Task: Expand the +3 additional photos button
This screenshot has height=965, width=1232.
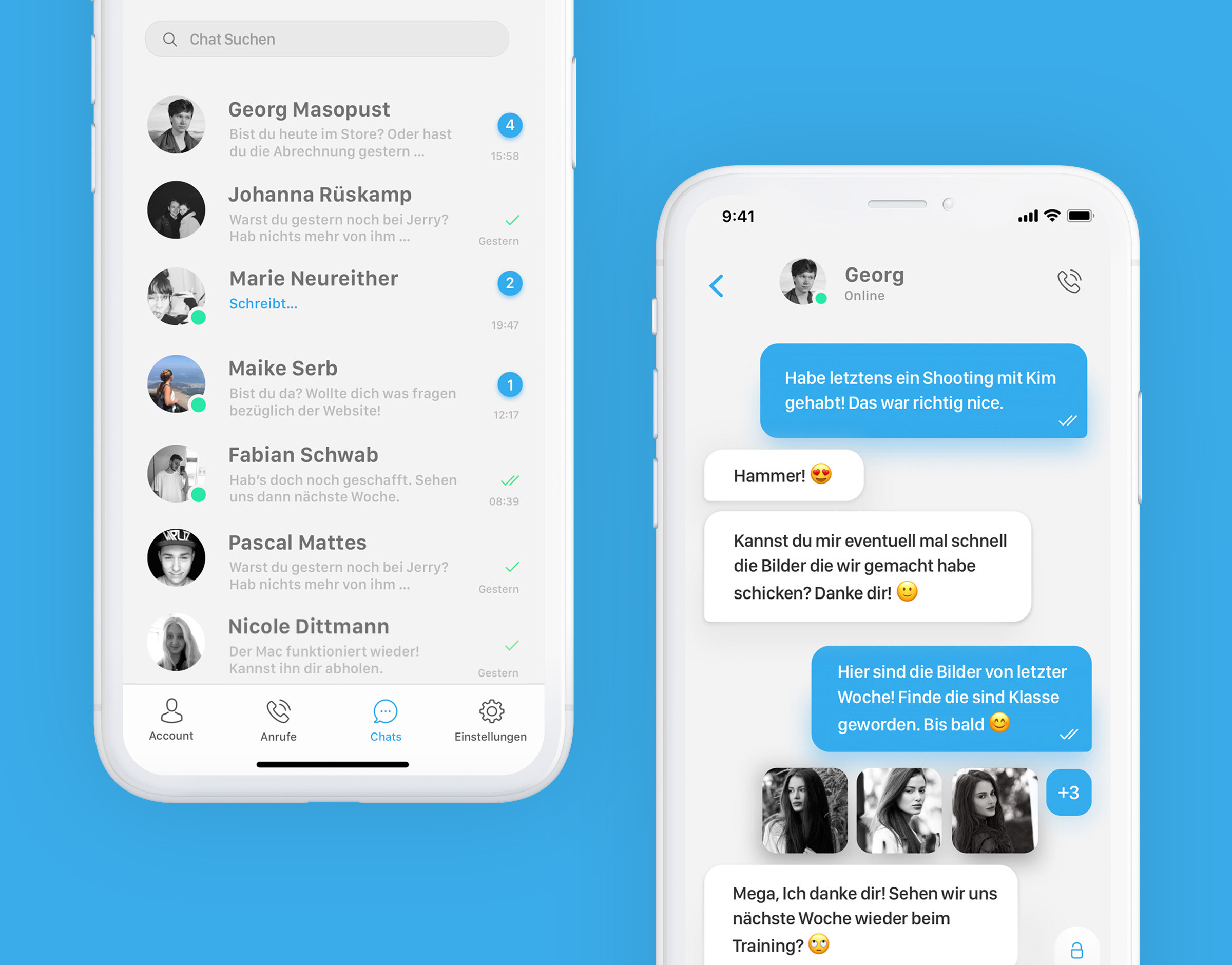Action: coord(1071,794)
